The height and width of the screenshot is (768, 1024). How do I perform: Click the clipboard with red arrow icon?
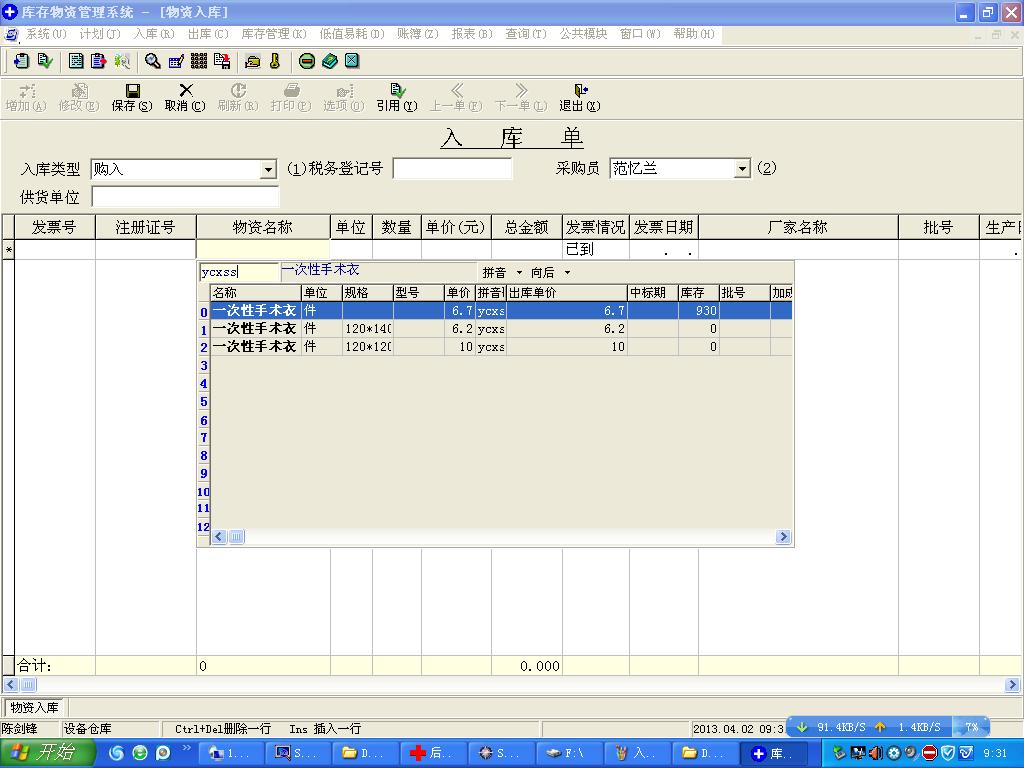click(99, 61)
